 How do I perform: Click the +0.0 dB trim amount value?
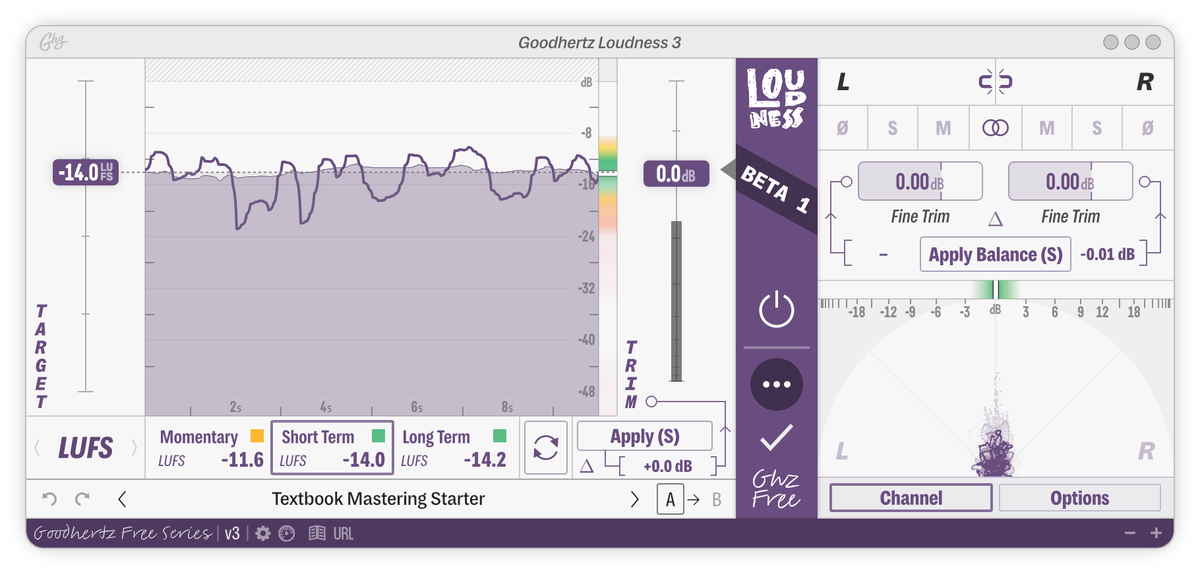point(668,466)
